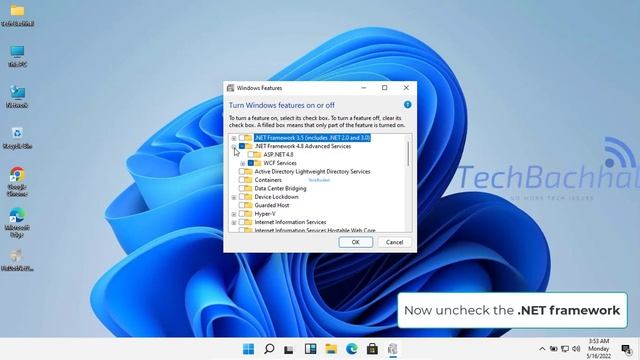Select This PC desktop icon
The image size is (640, 360).
[x=17, y=56]
